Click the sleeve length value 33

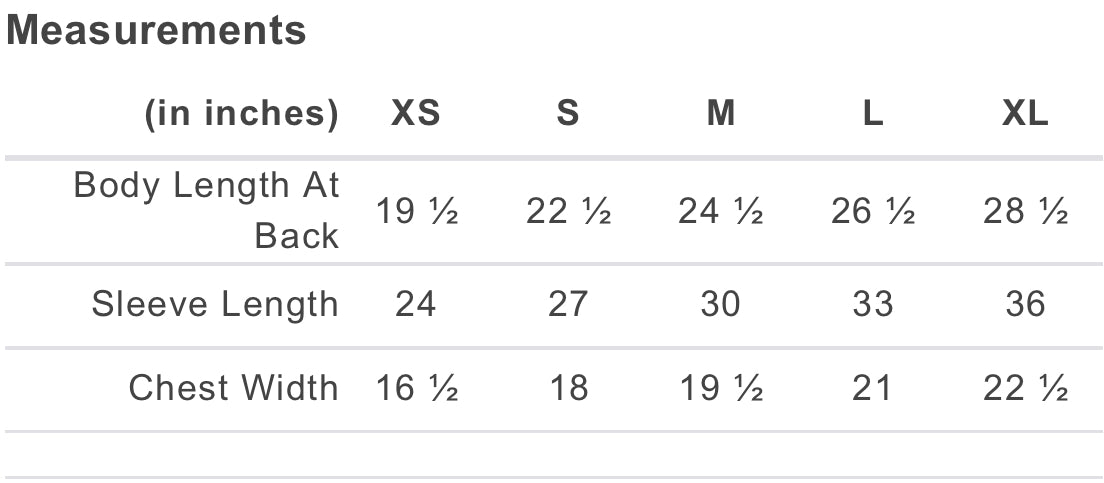[x=873, y=304]
